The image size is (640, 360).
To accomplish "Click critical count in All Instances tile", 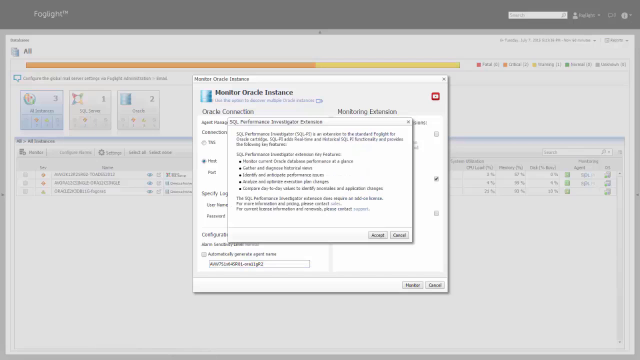I will click(36, 121).
